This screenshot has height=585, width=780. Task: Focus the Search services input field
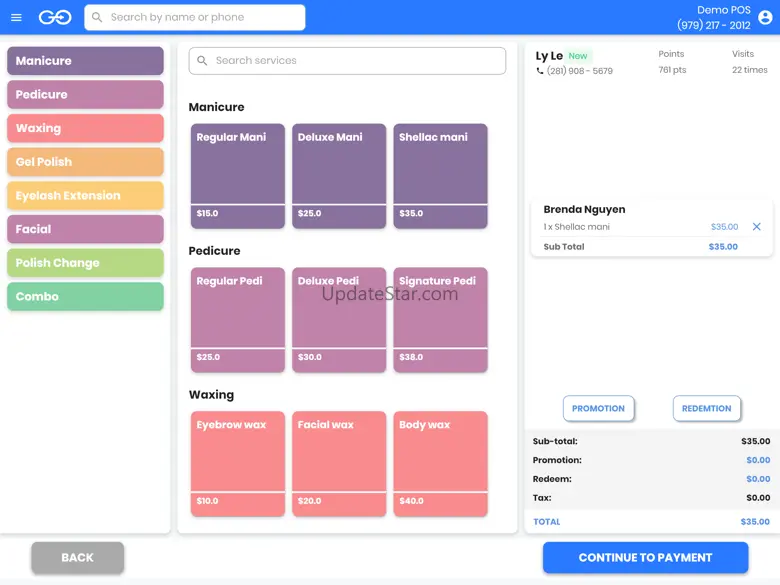click(355, 61)
